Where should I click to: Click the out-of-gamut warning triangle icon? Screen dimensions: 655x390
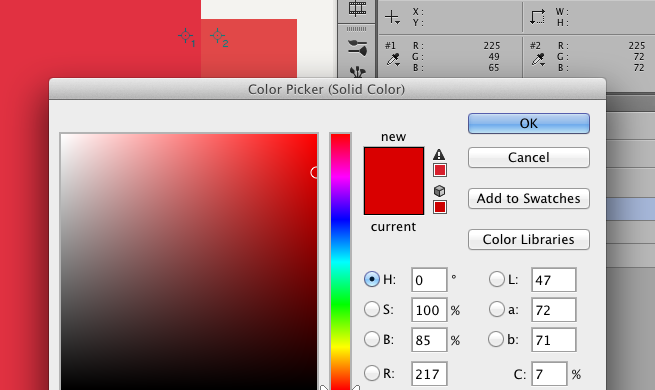[439, 155]
